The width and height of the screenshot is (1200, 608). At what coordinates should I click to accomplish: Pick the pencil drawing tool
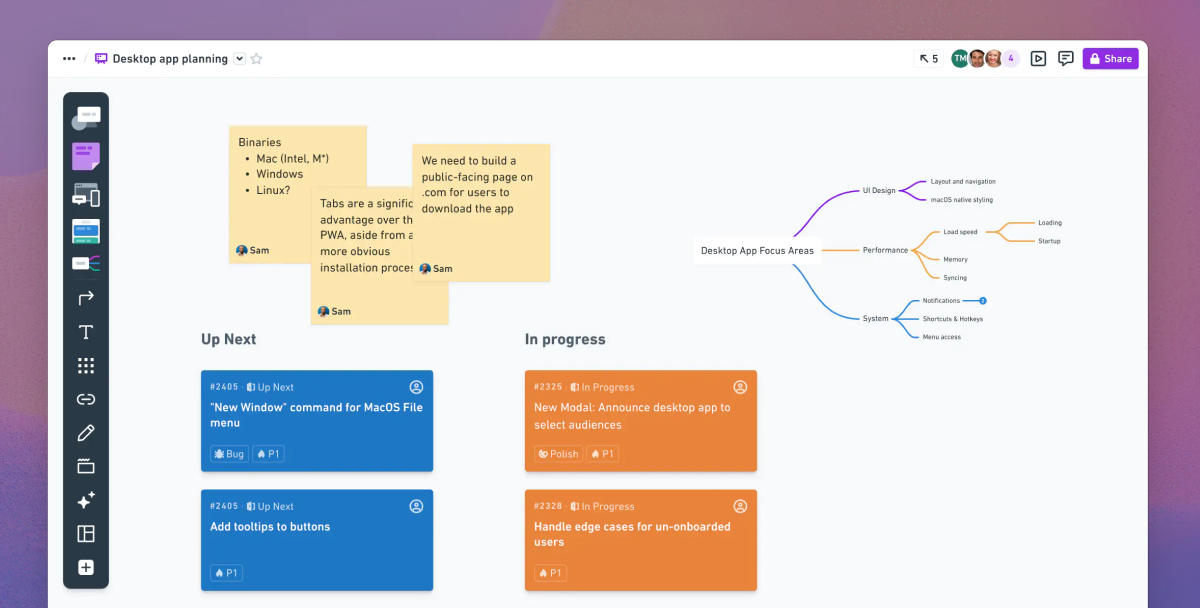coord(86,433)
